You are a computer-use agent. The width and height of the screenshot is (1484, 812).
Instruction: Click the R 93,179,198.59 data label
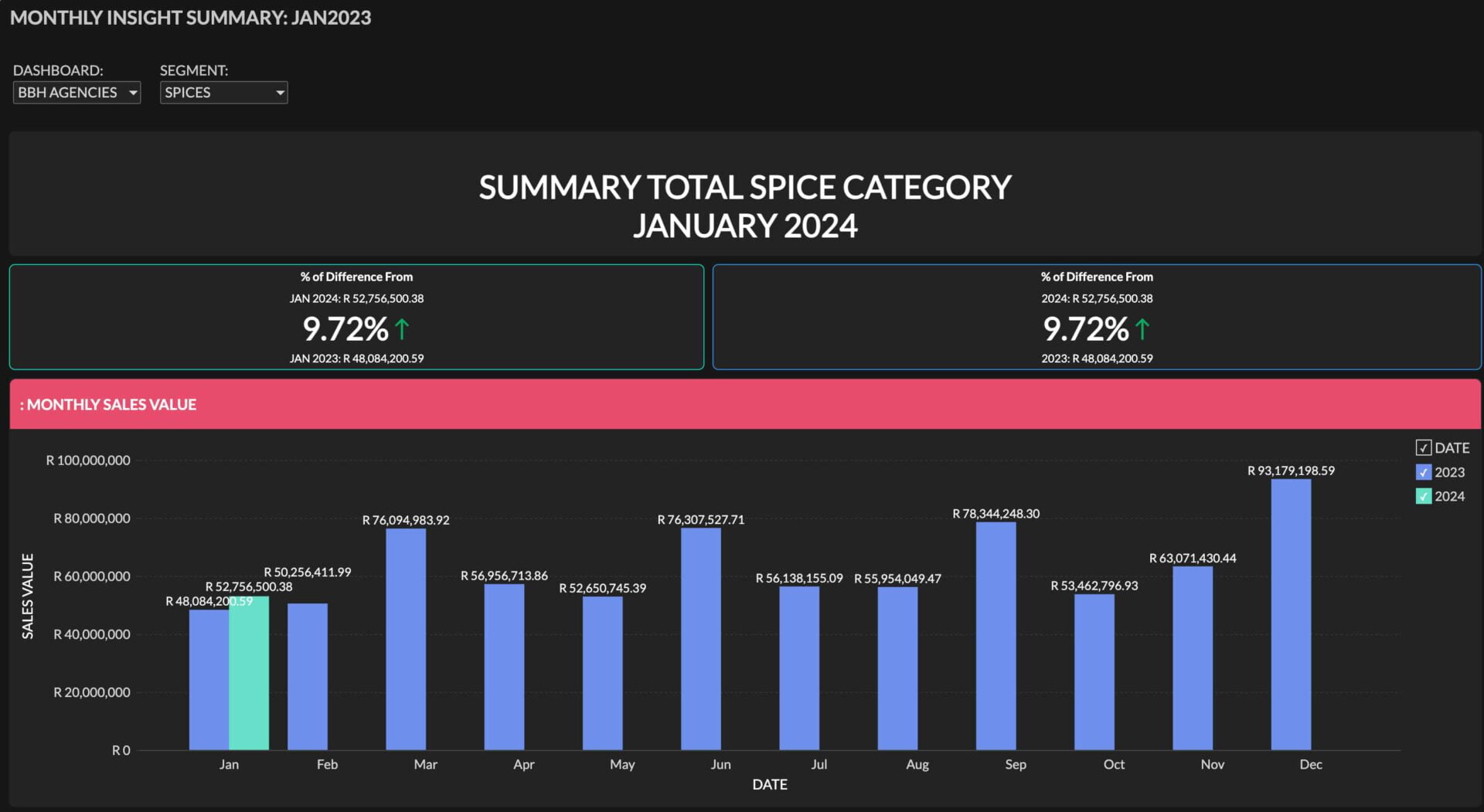click(1290, 471)
